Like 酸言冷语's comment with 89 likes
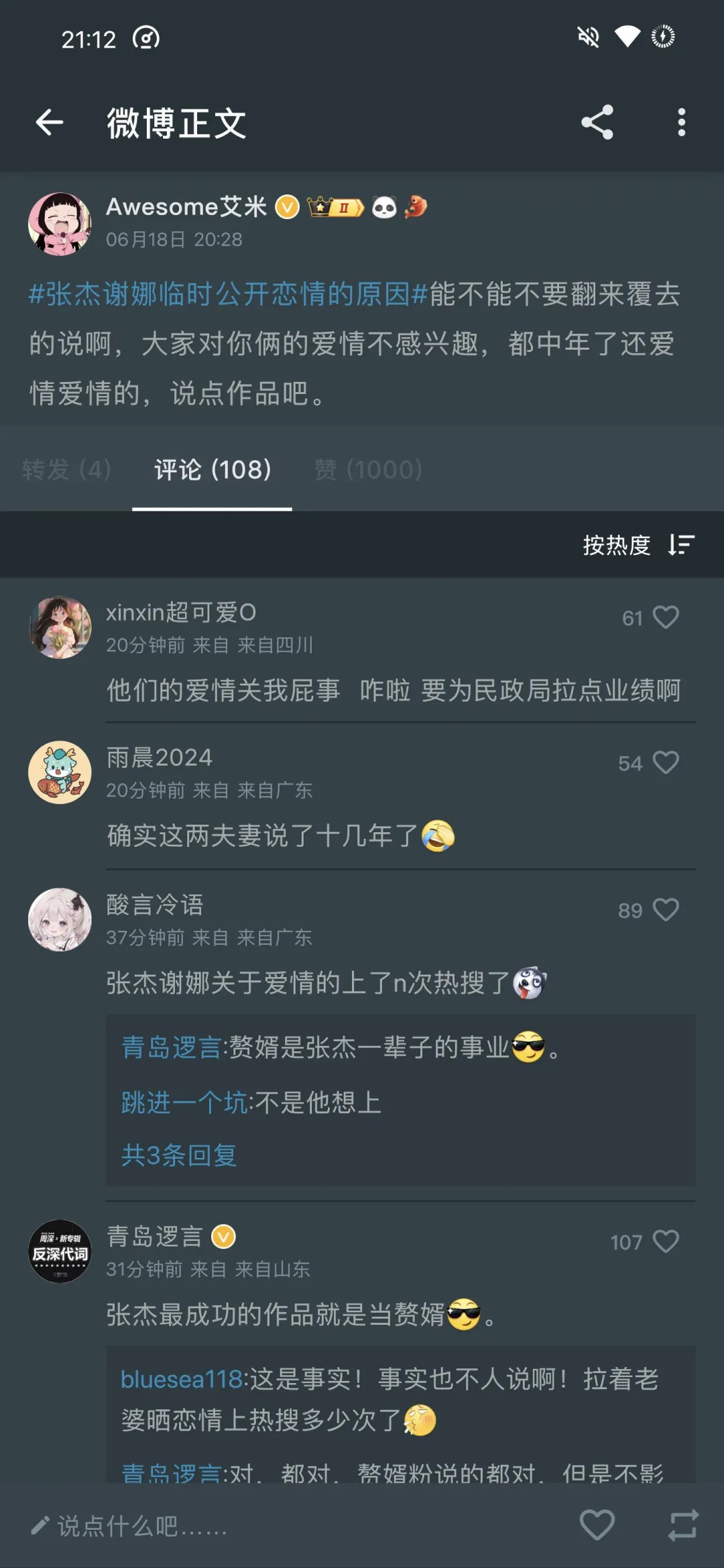This screenshot has height=1568, width=724. tap(666, 910)
